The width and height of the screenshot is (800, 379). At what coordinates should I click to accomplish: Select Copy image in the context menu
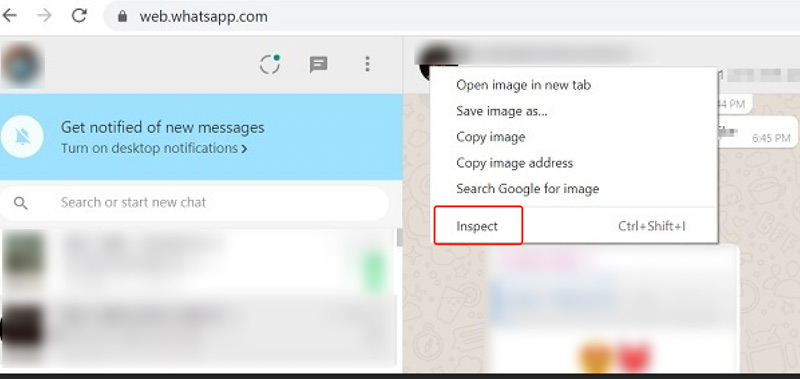click(490, 137)
